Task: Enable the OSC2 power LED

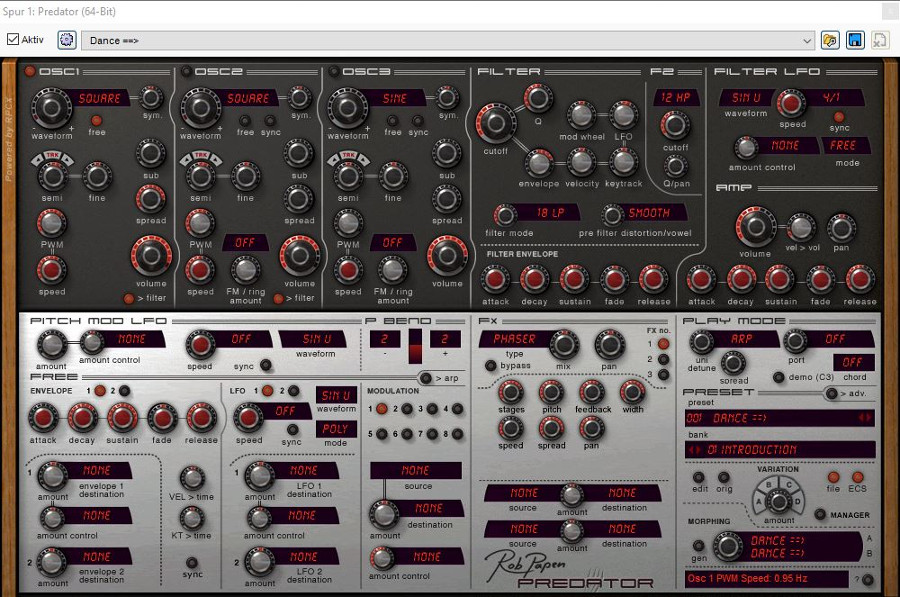Action: coord(186,71)
